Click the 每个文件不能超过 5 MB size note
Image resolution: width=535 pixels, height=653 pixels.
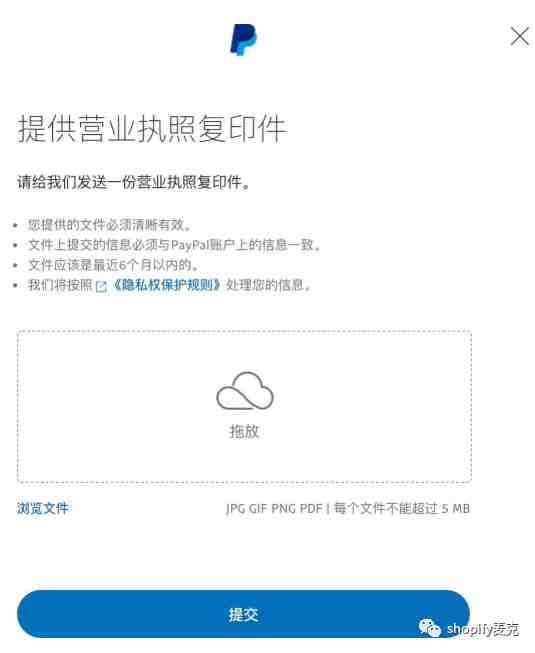[402, 508]
